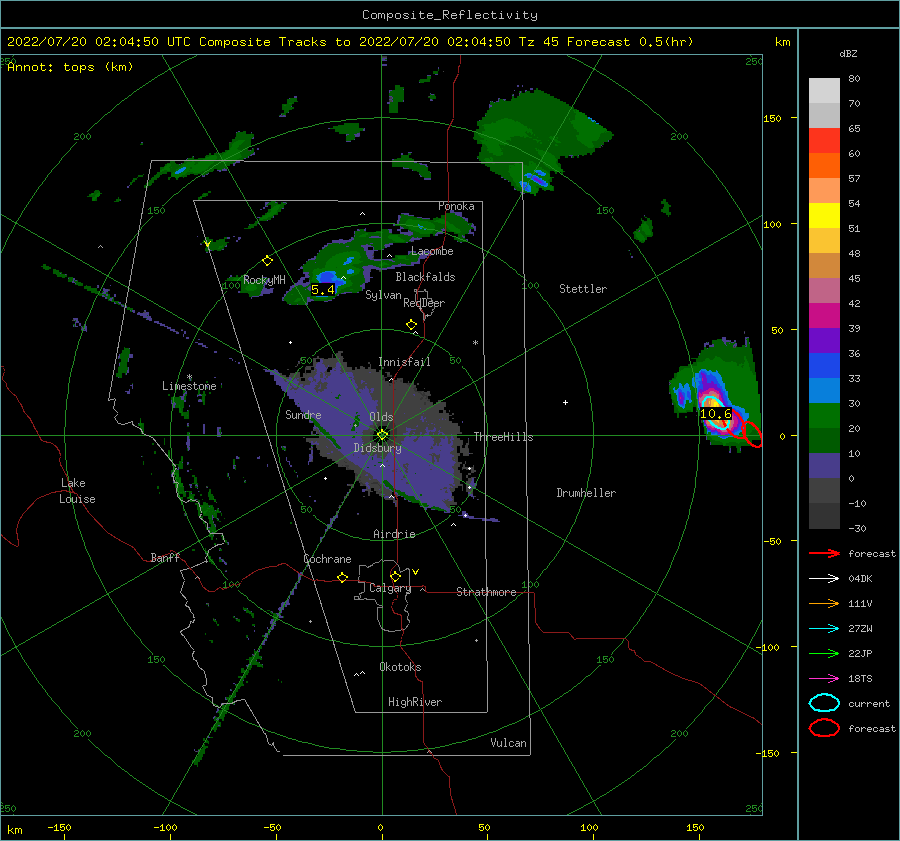Viewport: 900px width, 841px height.
Task: Select the white 04DK track arrow
Action: [824, 579]
